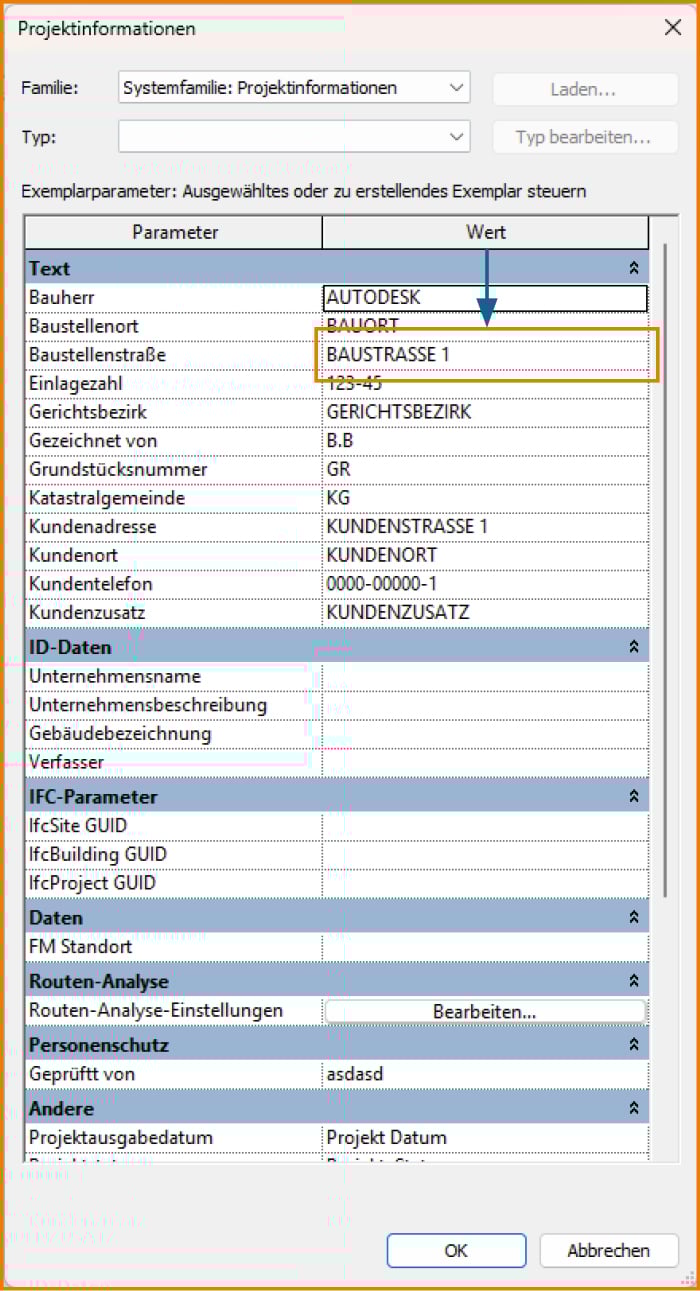The width and height of the screenshot is (700, 1291).
Task: Select the BAUSTRASSE 1 value field
Action: tap(485, 354)
